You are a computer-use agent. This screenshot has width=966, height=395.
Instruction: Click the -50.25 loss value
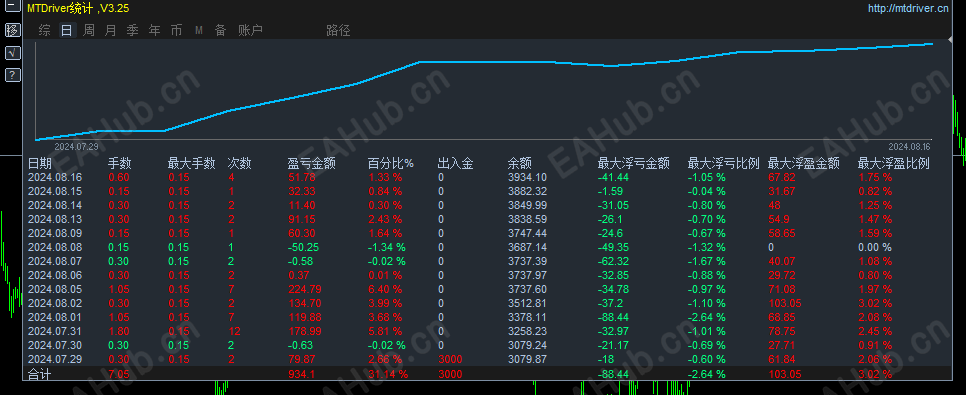pyautogui.click(x=303, y=247)
